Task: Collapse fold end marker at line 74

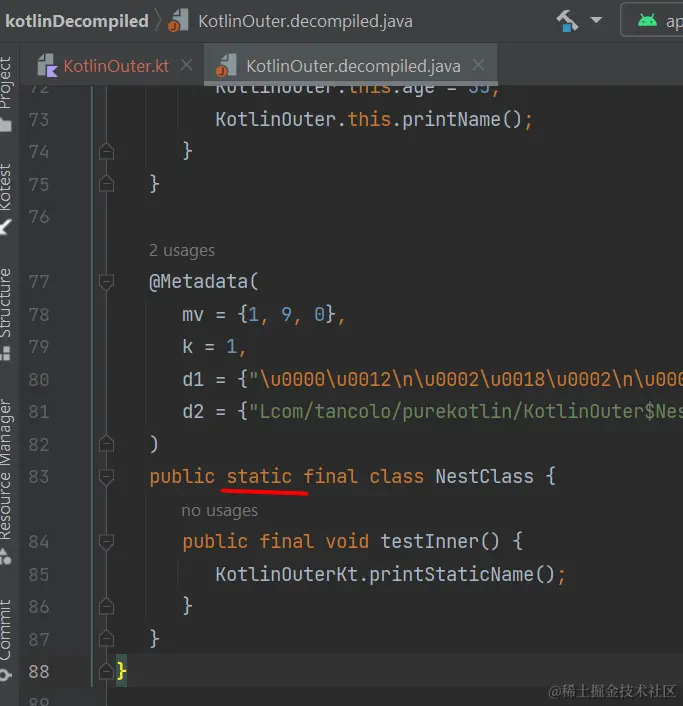Action: tap(106, 151)
